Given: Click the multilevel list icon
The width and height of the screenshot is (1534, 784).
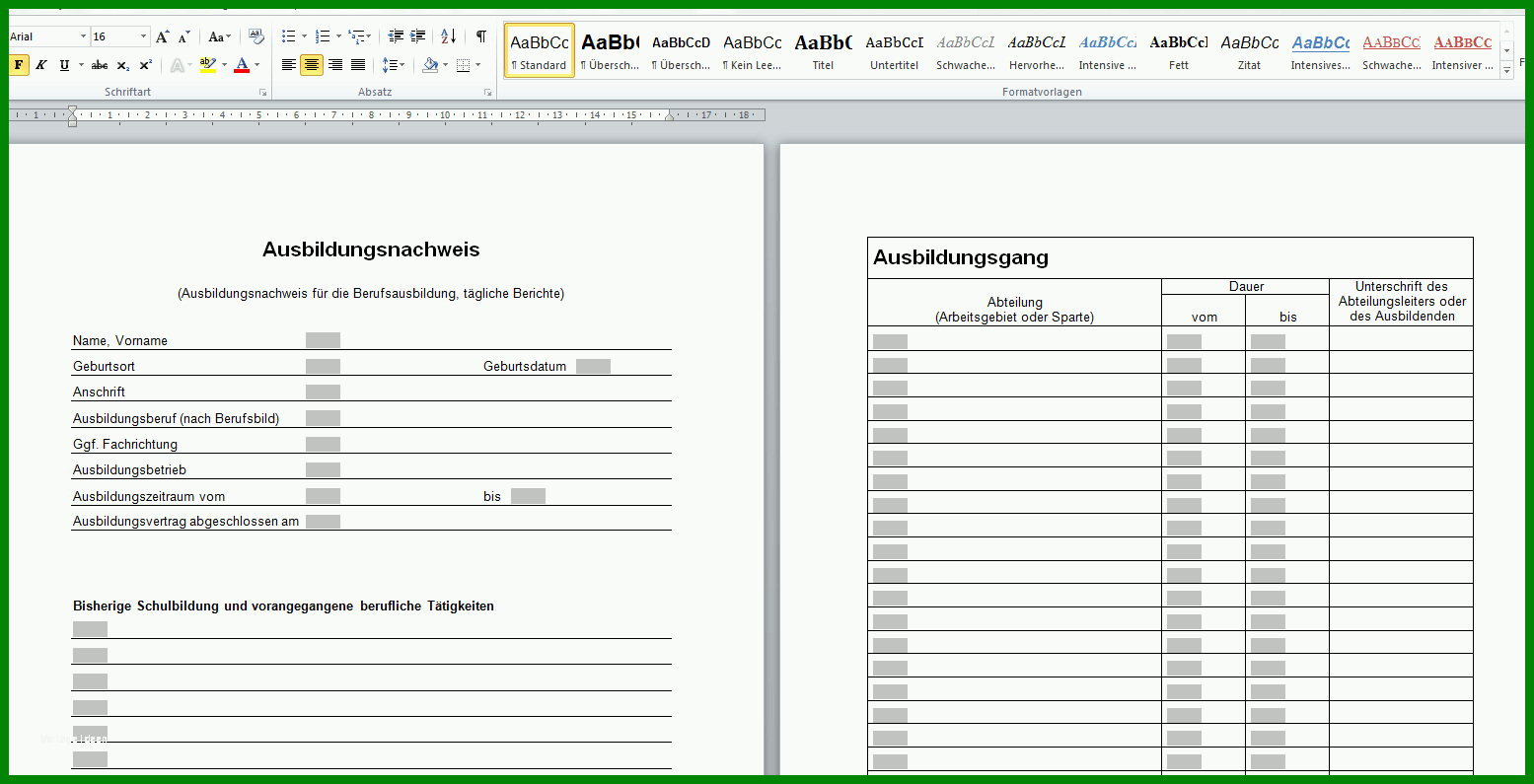Looking at the screenshot, I should [356, 36].
